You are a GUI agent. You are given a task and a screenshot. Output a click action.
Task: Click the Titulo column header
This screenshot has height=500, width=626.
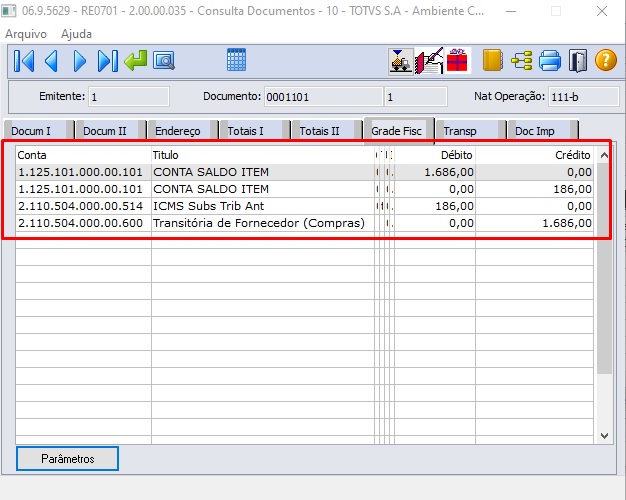click(x=263, y=155)
